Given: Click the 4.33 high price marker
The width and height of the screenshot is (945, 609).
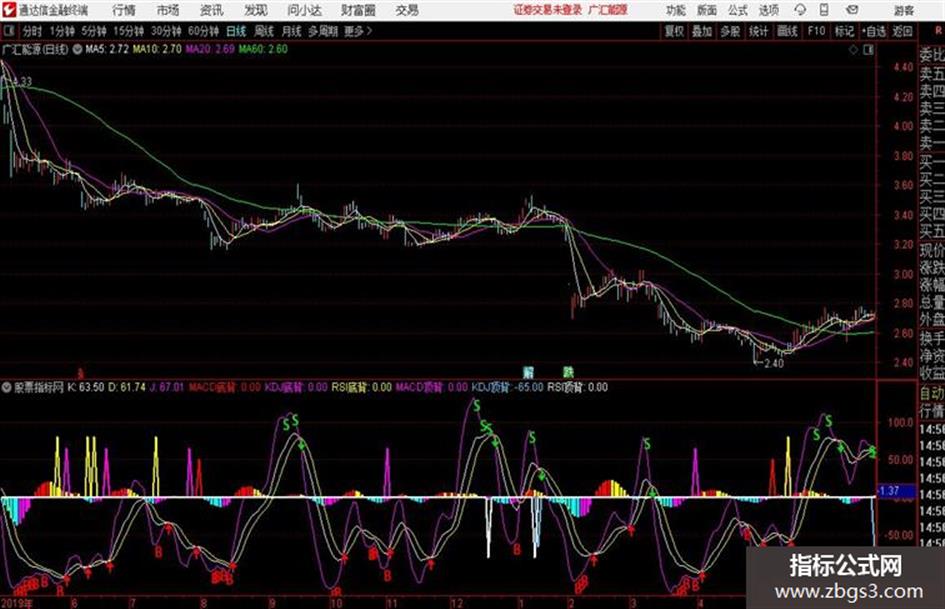Looking at the screenshot, I should coord(20,81).
